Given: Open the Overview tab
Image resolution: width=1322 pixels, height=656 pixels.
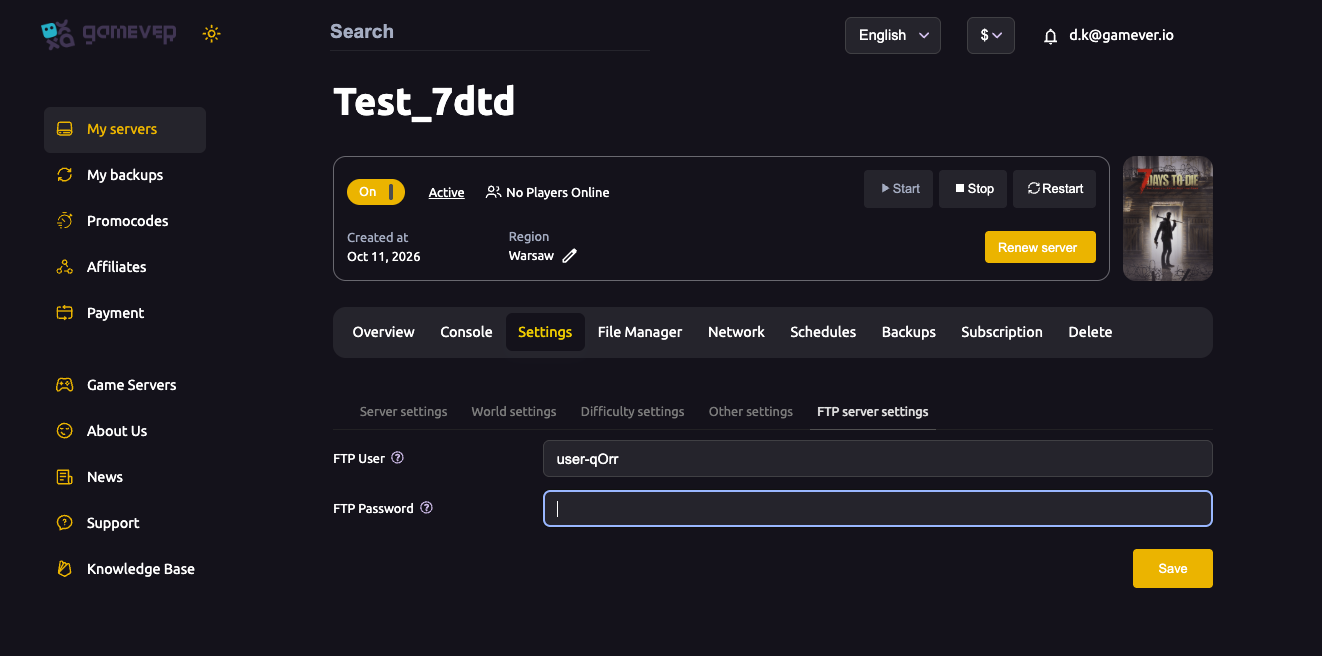Looking at the screenshot, I should (x=383, y=332).
